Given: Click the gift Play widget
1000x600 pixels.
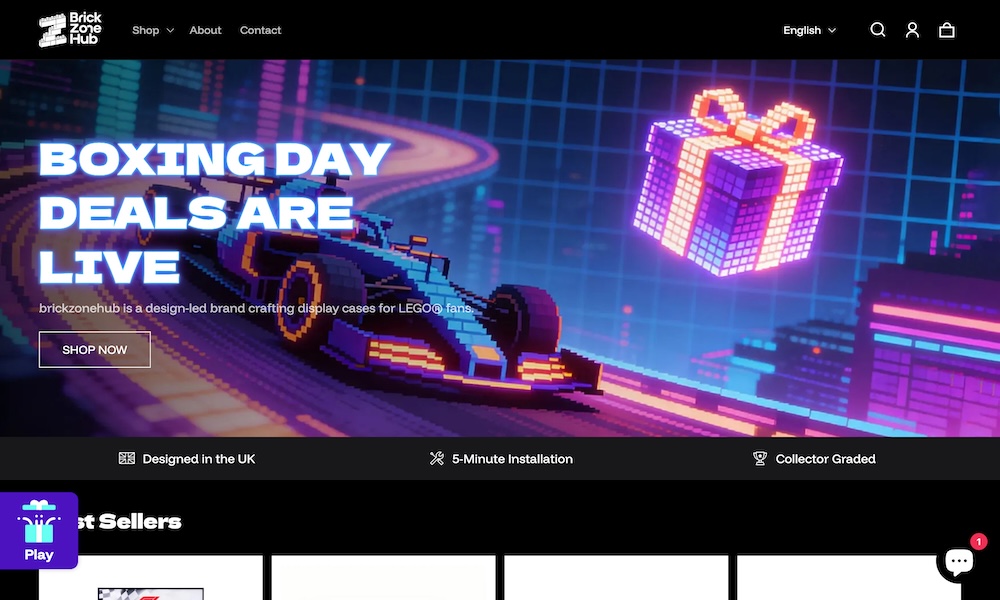Looking at the screenshot, I should [39, 530].
